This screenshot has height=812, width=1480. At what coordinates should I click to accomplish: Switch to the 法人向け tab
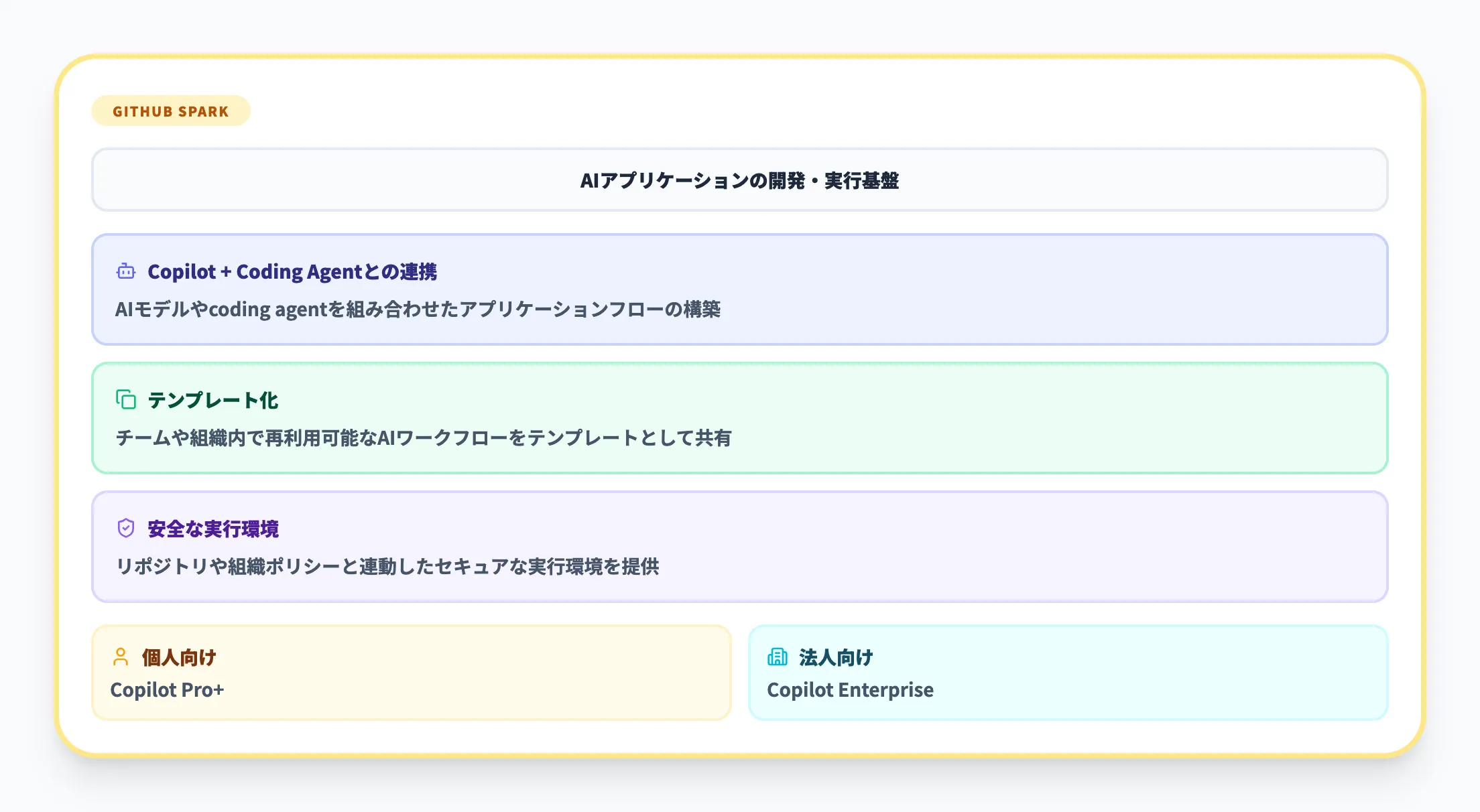[835, 657]
